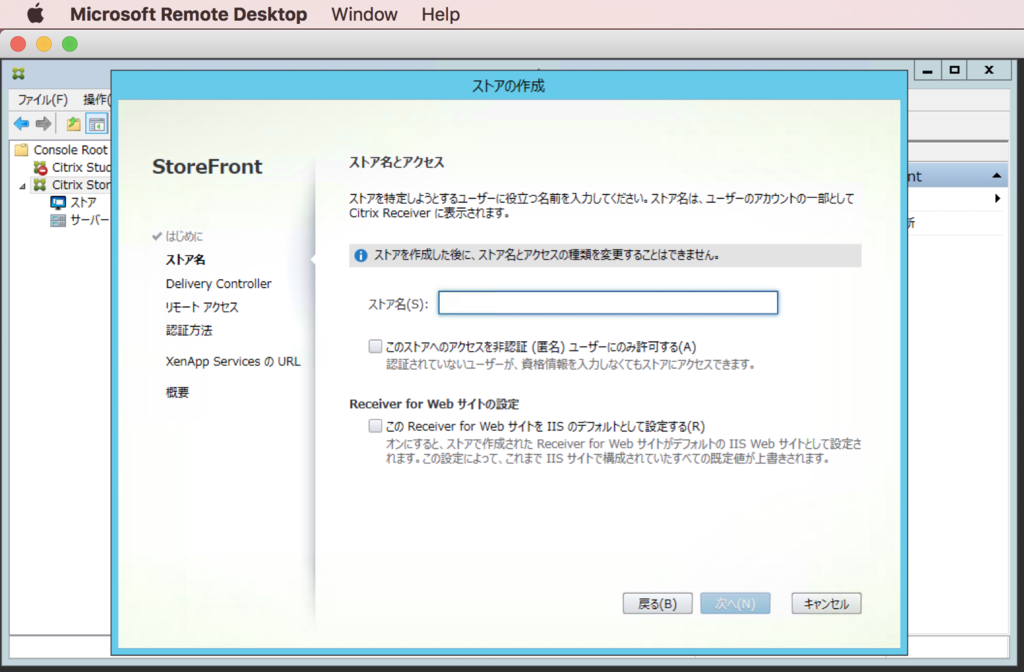Select the 概要 wizard step

177,392
